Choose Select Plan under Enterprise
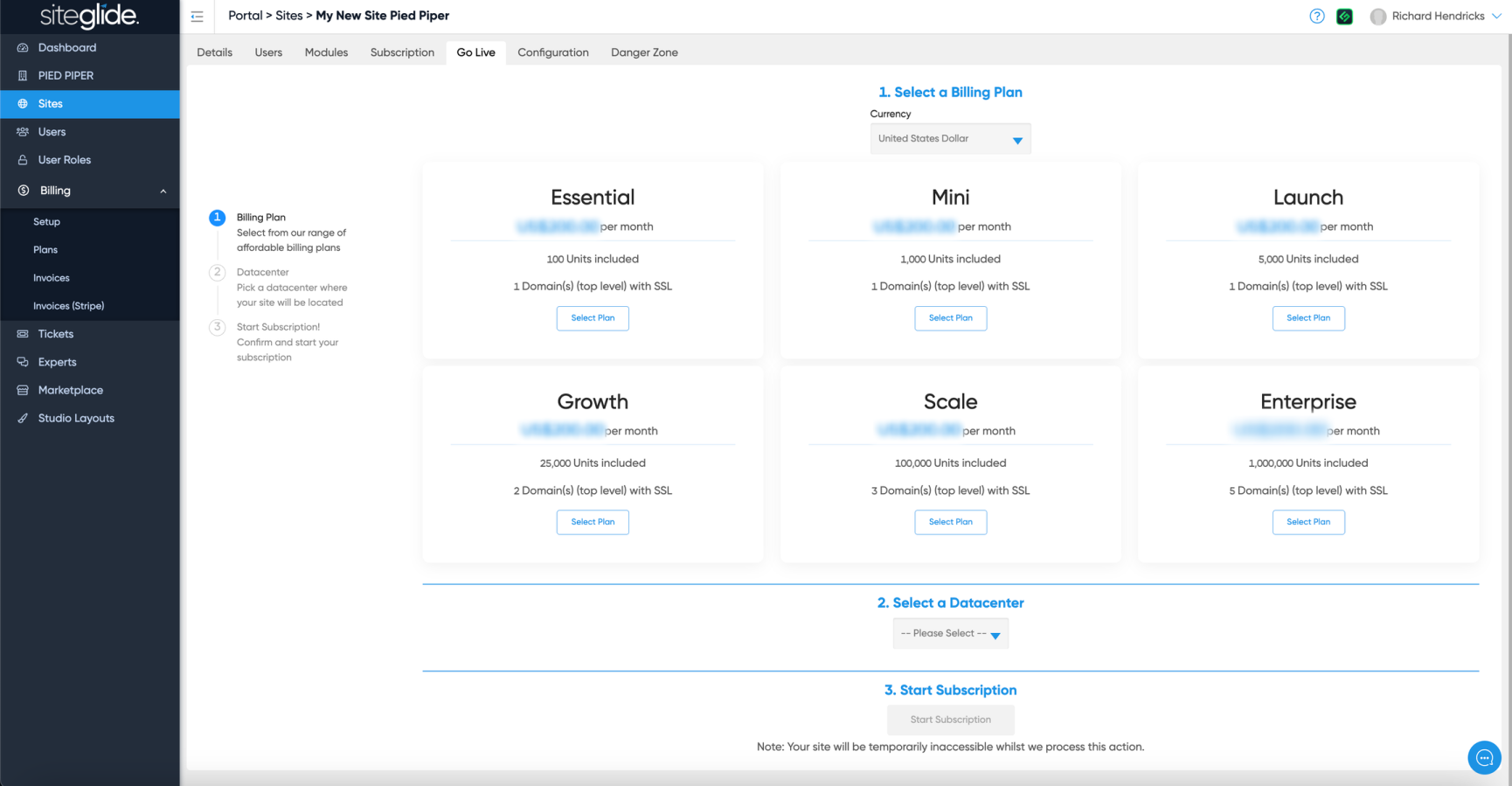The height and width of the screenshot is (786, 1512). pyautogui.click(x=1307, y=522)
